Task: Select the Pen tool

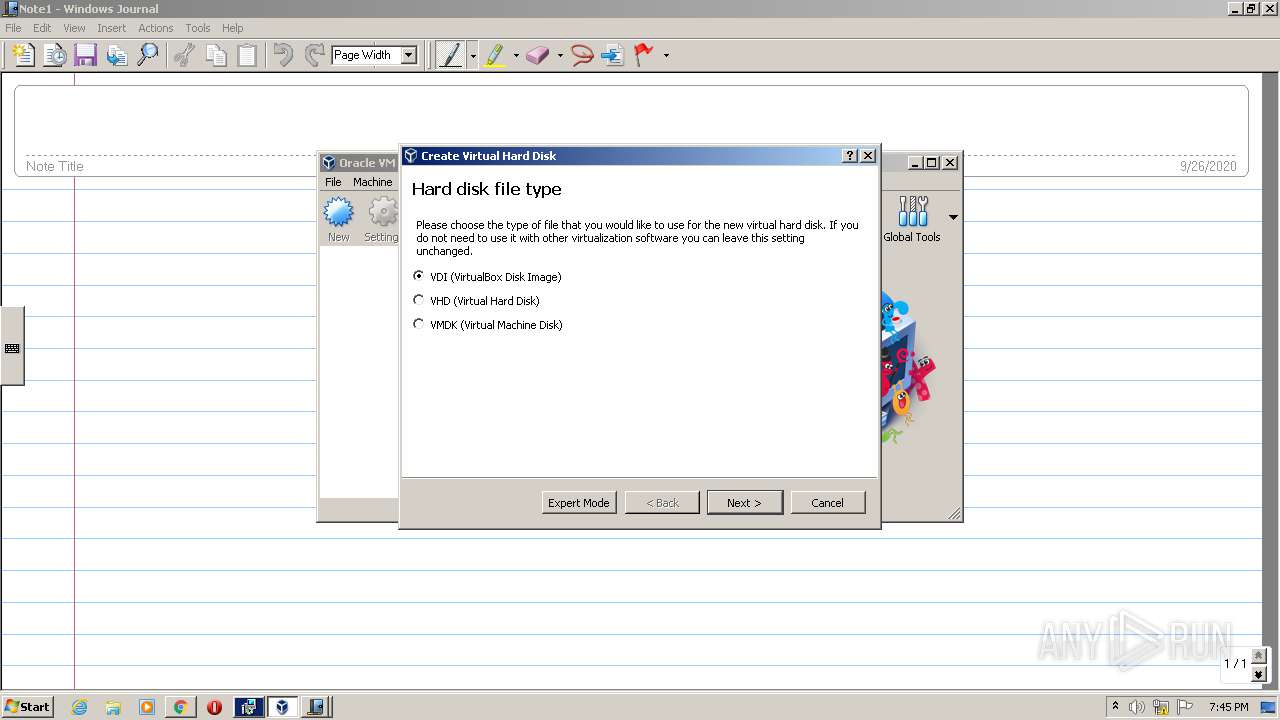Action: (x=451, y=55)
